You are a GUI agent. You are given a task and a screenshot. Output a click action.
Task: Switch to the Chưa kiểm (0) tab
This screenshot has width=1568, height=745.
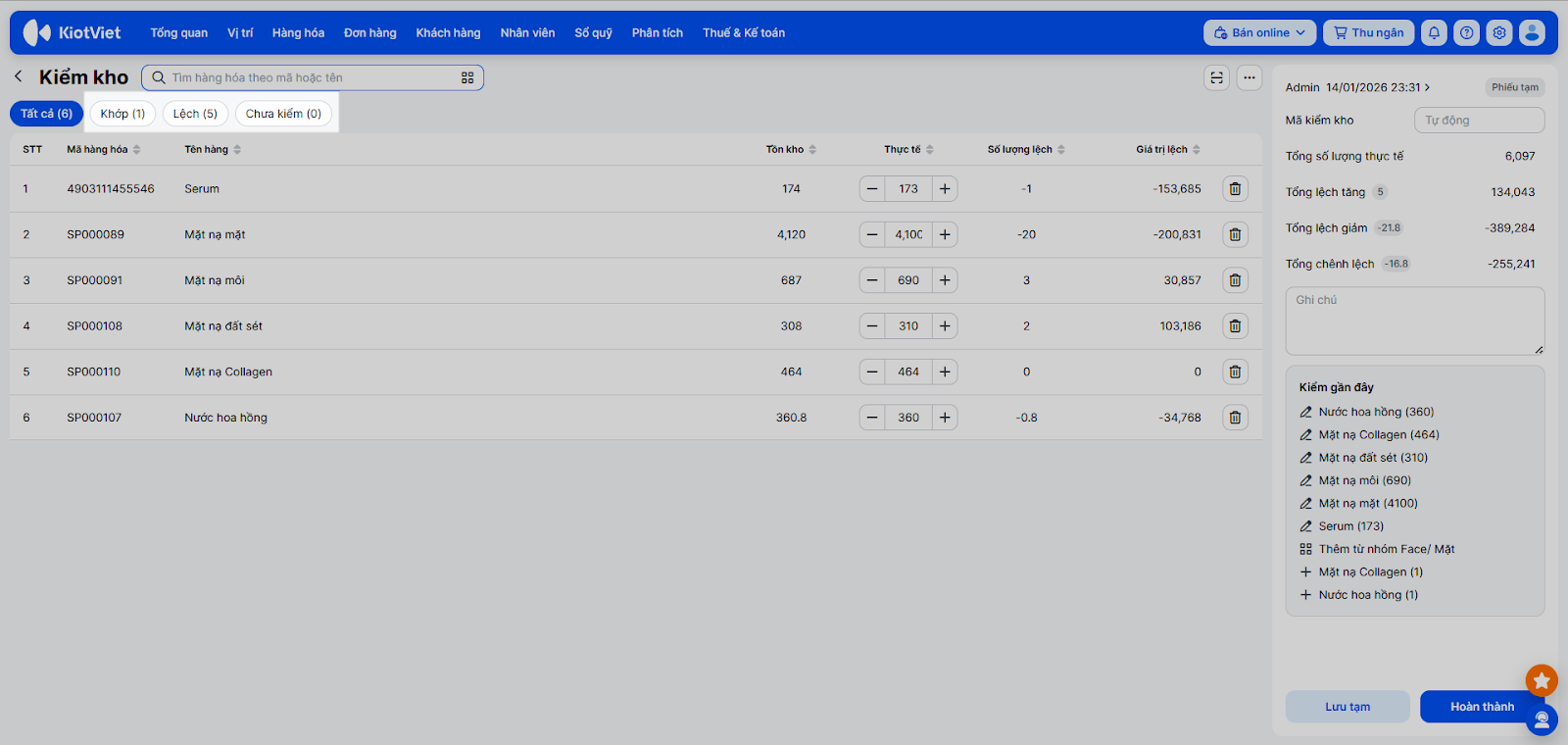(x=283, y=114)
